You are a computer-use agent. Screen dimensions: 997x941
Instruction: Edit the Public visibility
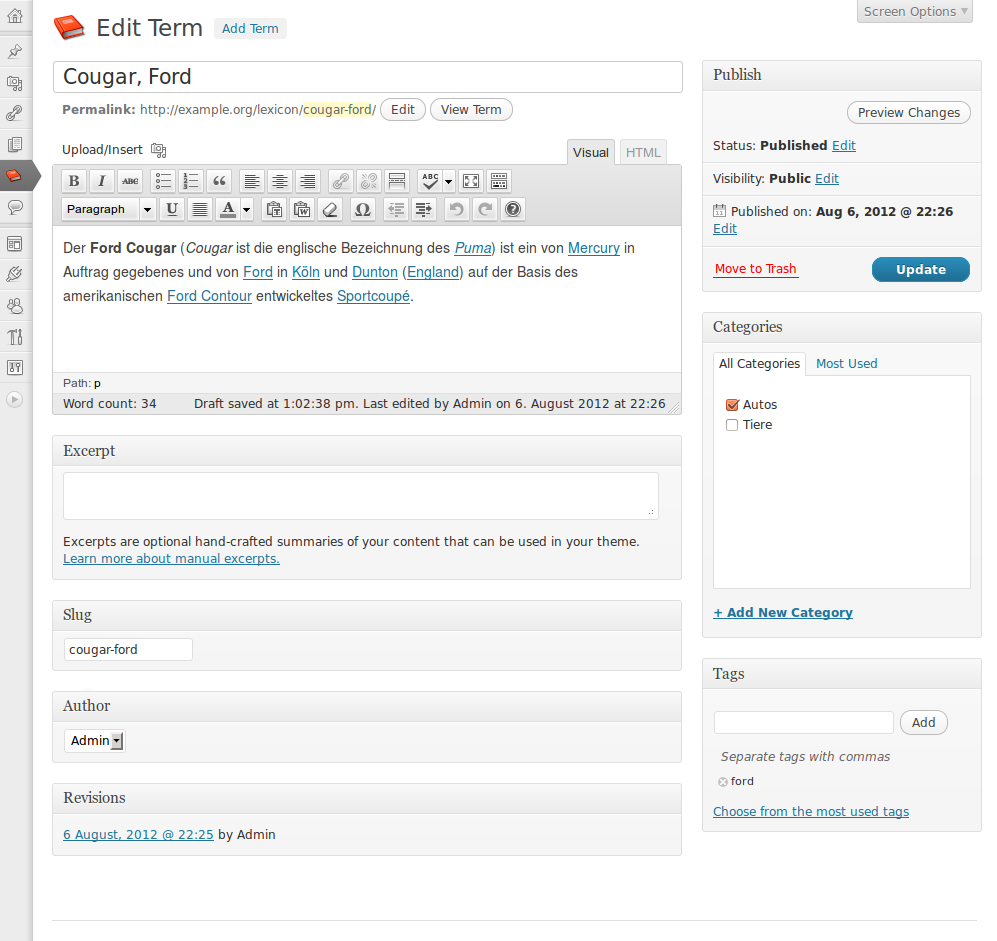(x=827, y=179)
